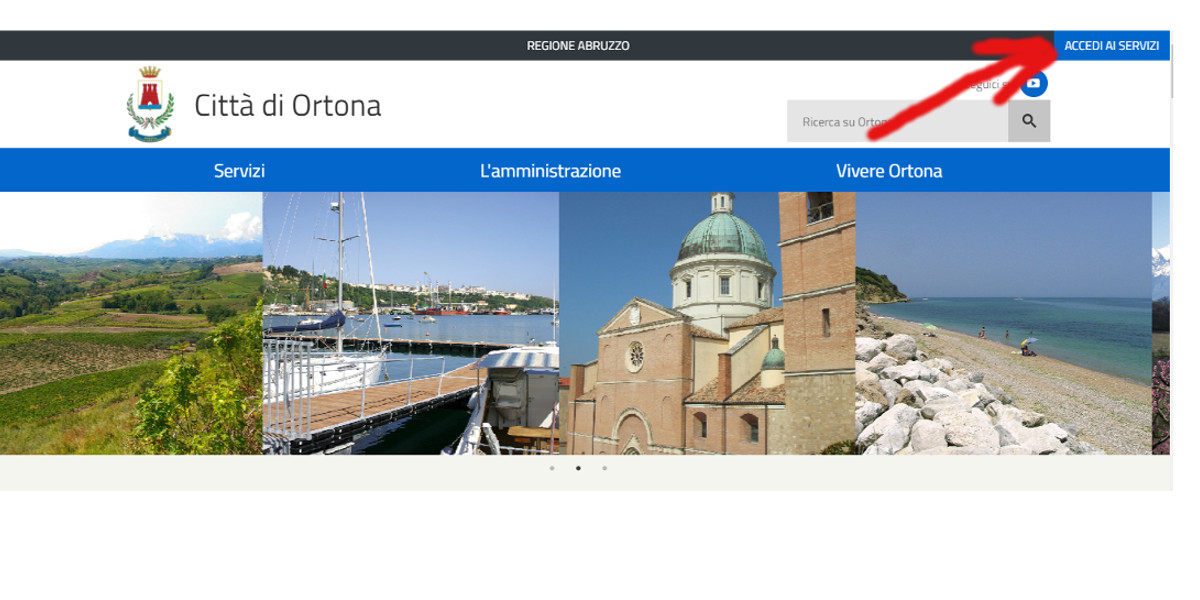Viewport: 1200px width, 600px height.
Task: Click the ACCEDI AI SERVIZI button
Action: [x=1111, y=46]
